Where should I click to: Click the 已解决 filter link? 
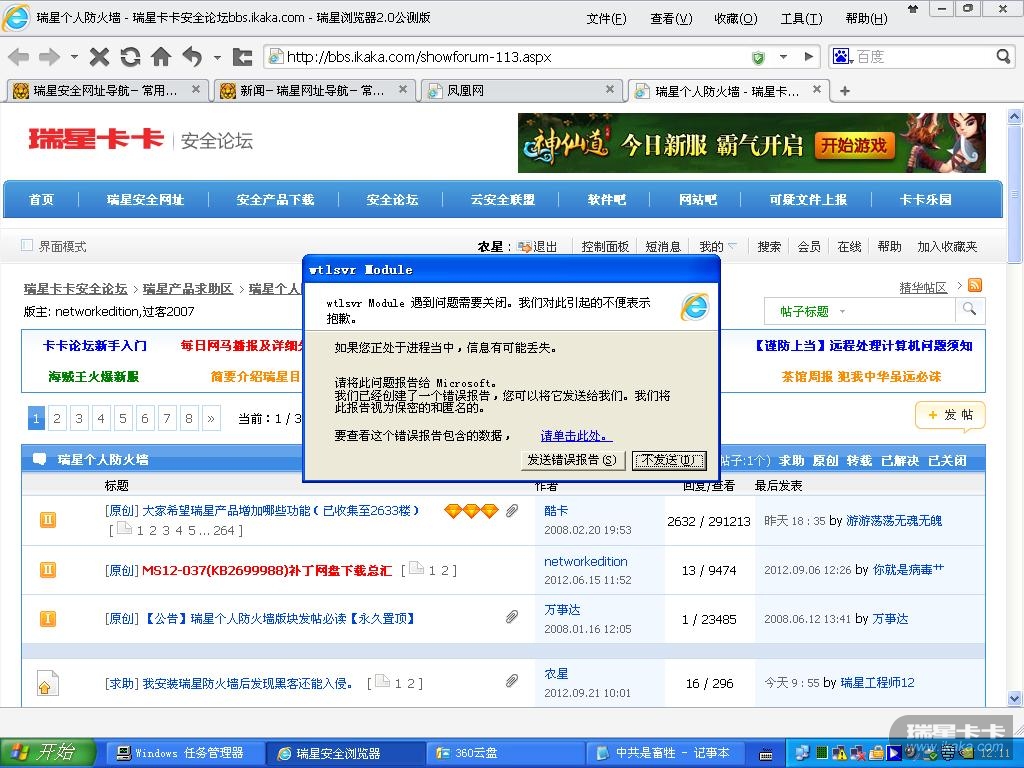[900, 460]
